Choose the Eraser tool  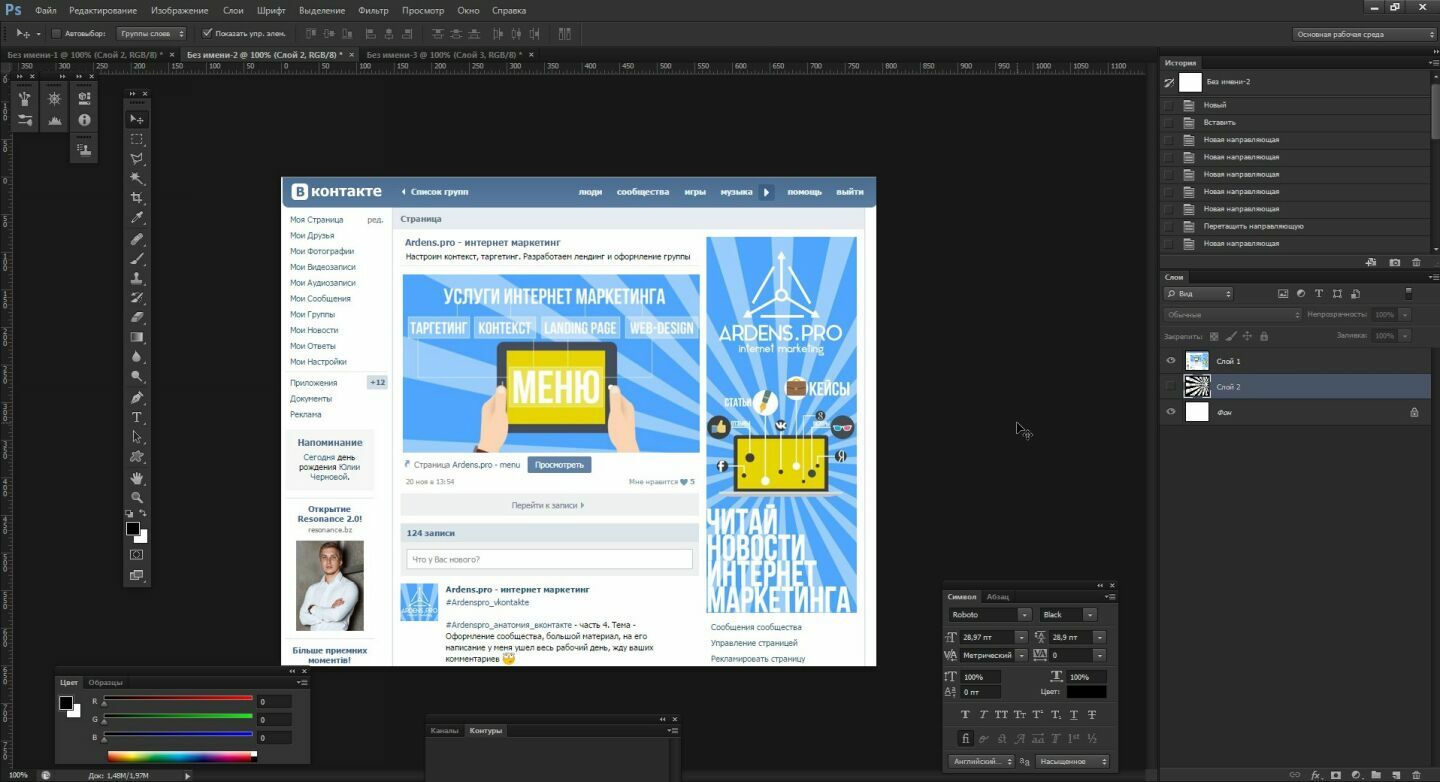click(x=137, y=317)
